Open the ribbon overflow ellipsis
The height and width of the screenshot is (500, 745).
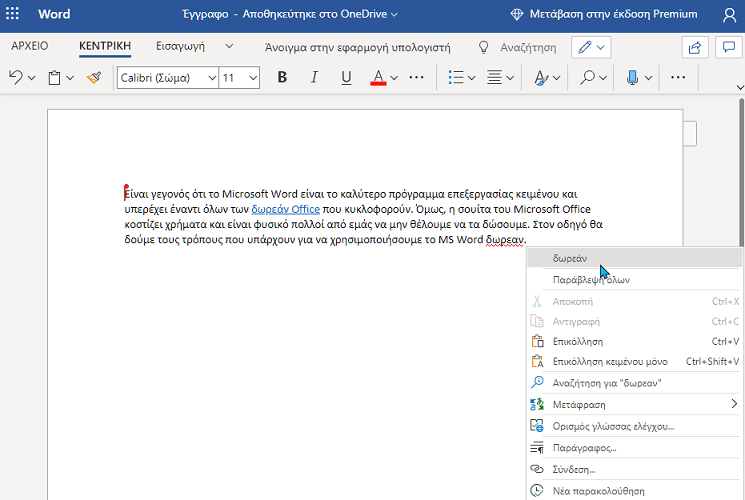(x=678, y=77)
